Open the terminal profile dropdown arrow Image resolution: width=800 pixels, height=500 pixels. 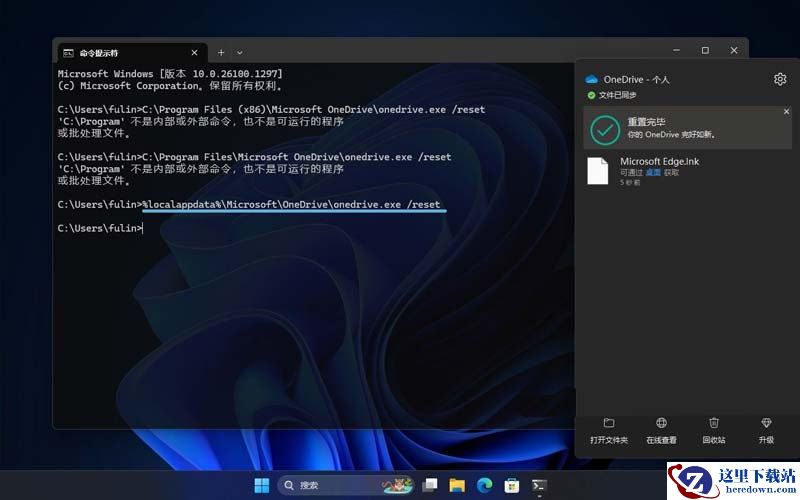[x=239, y=53]
